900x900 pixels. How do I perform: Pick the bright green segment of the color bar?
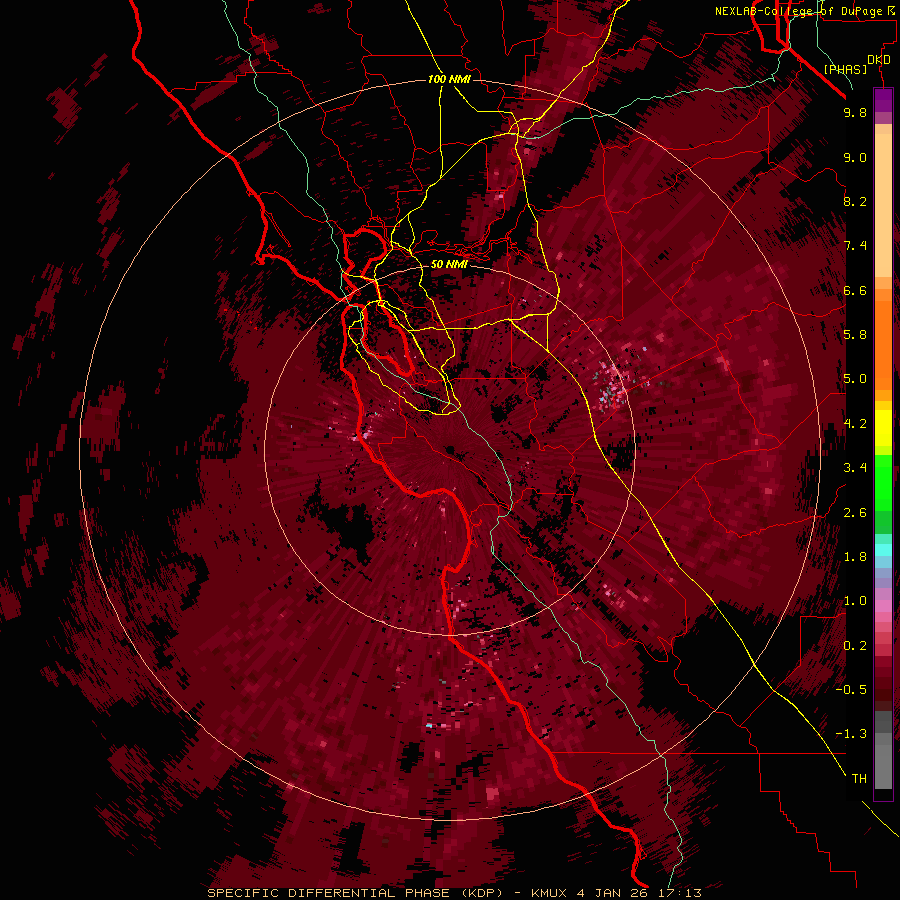click(x=883, y=482)
